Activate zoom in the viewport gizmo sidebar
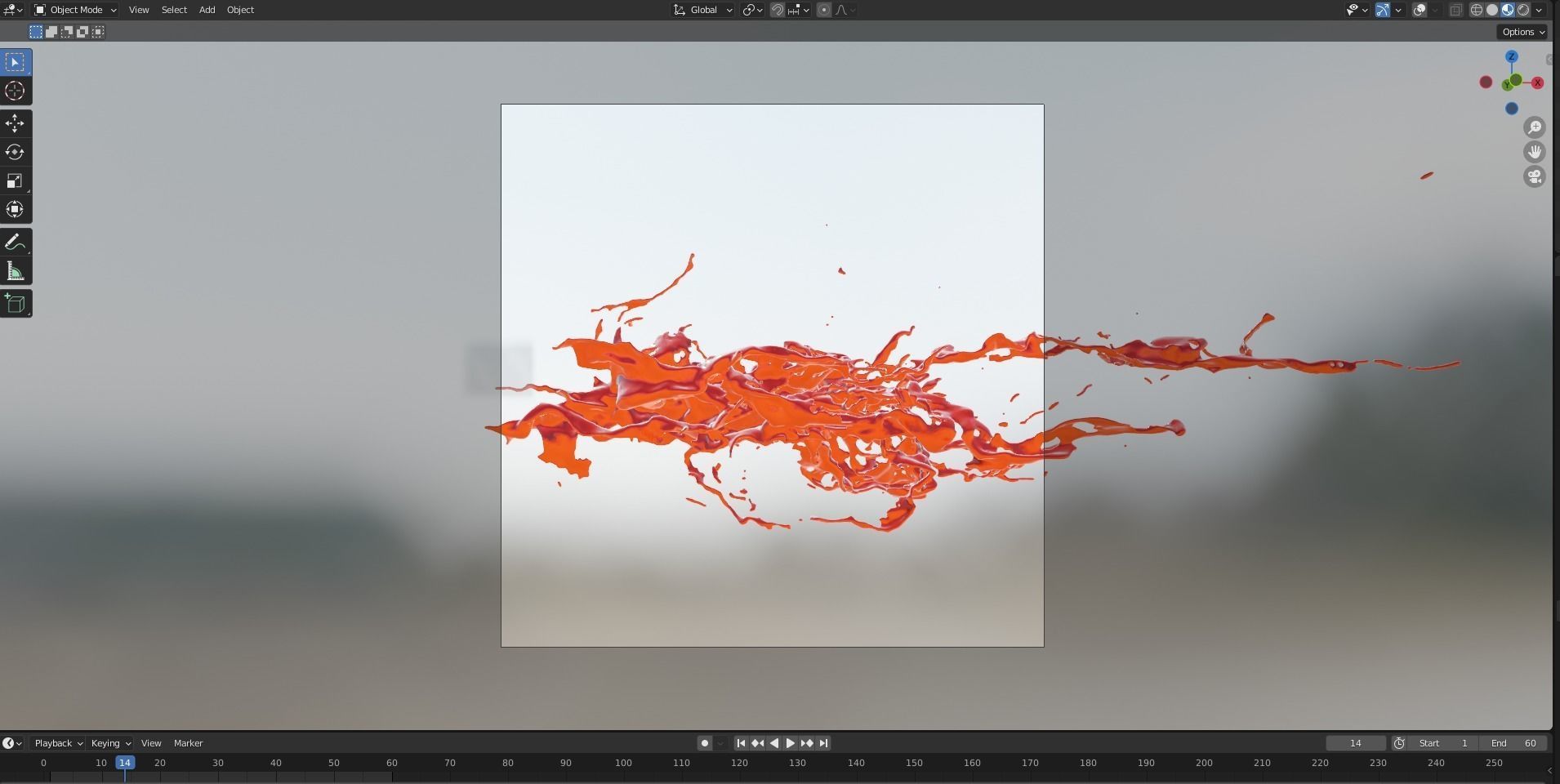Viewport: 1560px width, 784px height. coord(1535,127)
